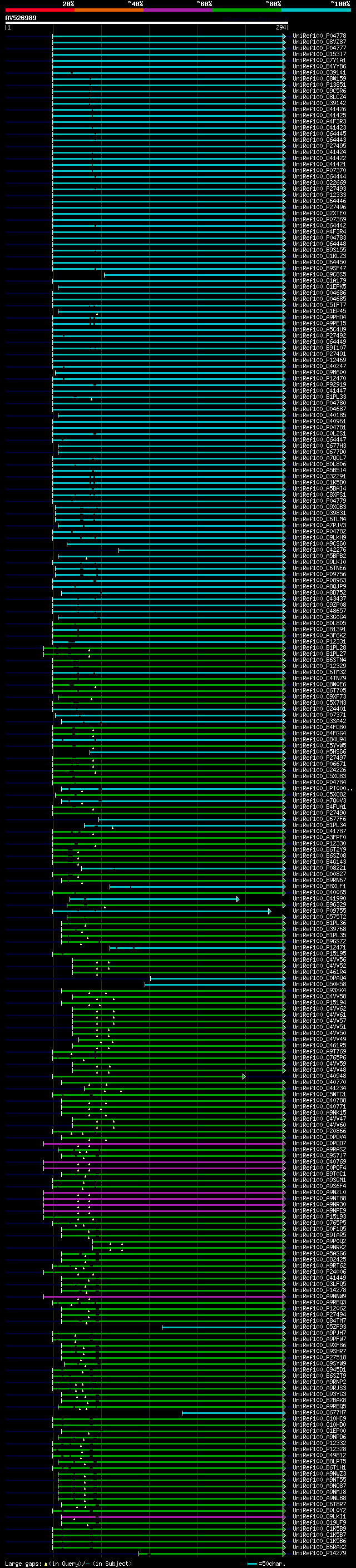Select the UniRef100_Q765P6 hit label

(319, 1058)
